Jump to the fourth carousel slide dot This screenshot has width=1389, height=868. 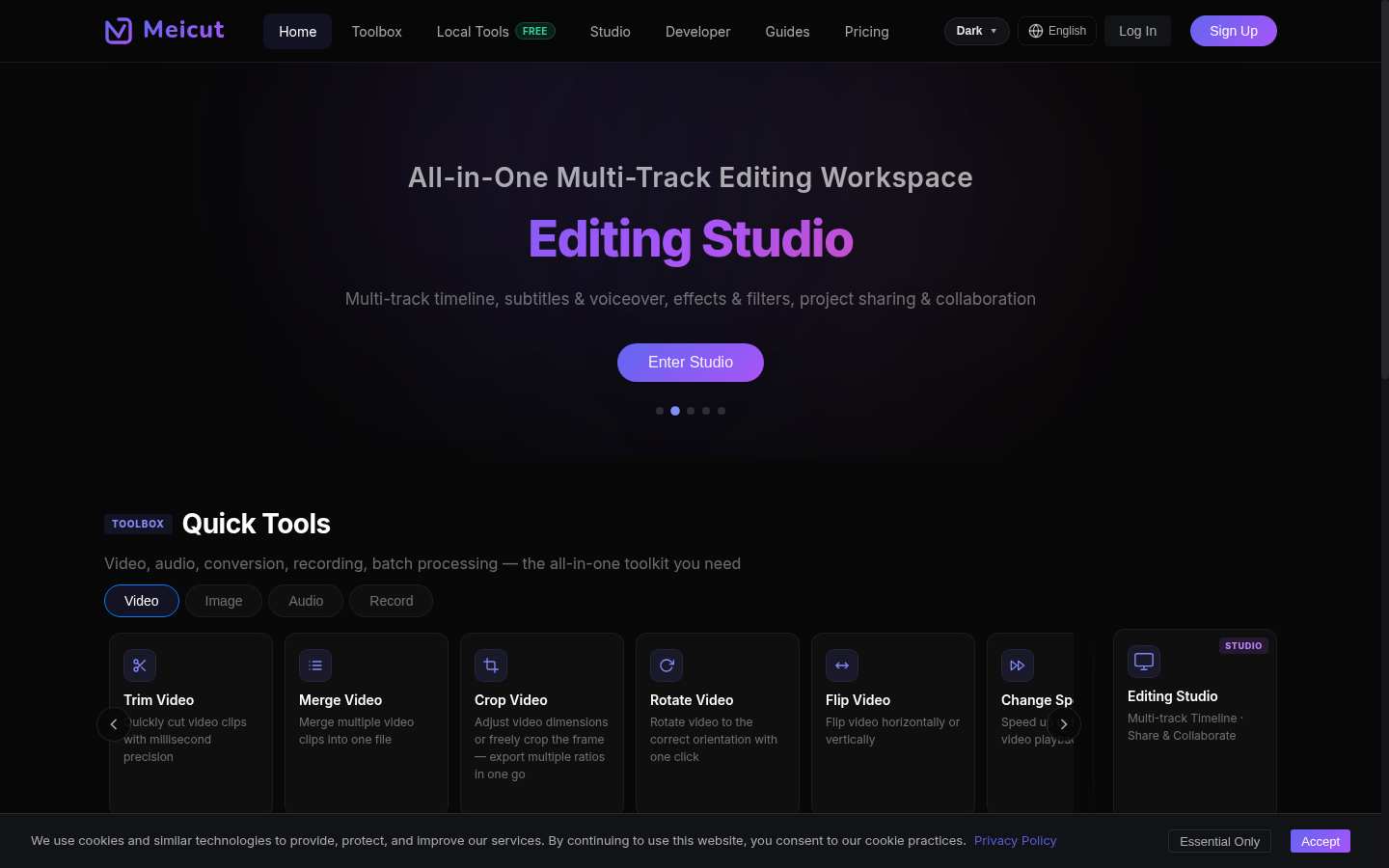(706, 411)
